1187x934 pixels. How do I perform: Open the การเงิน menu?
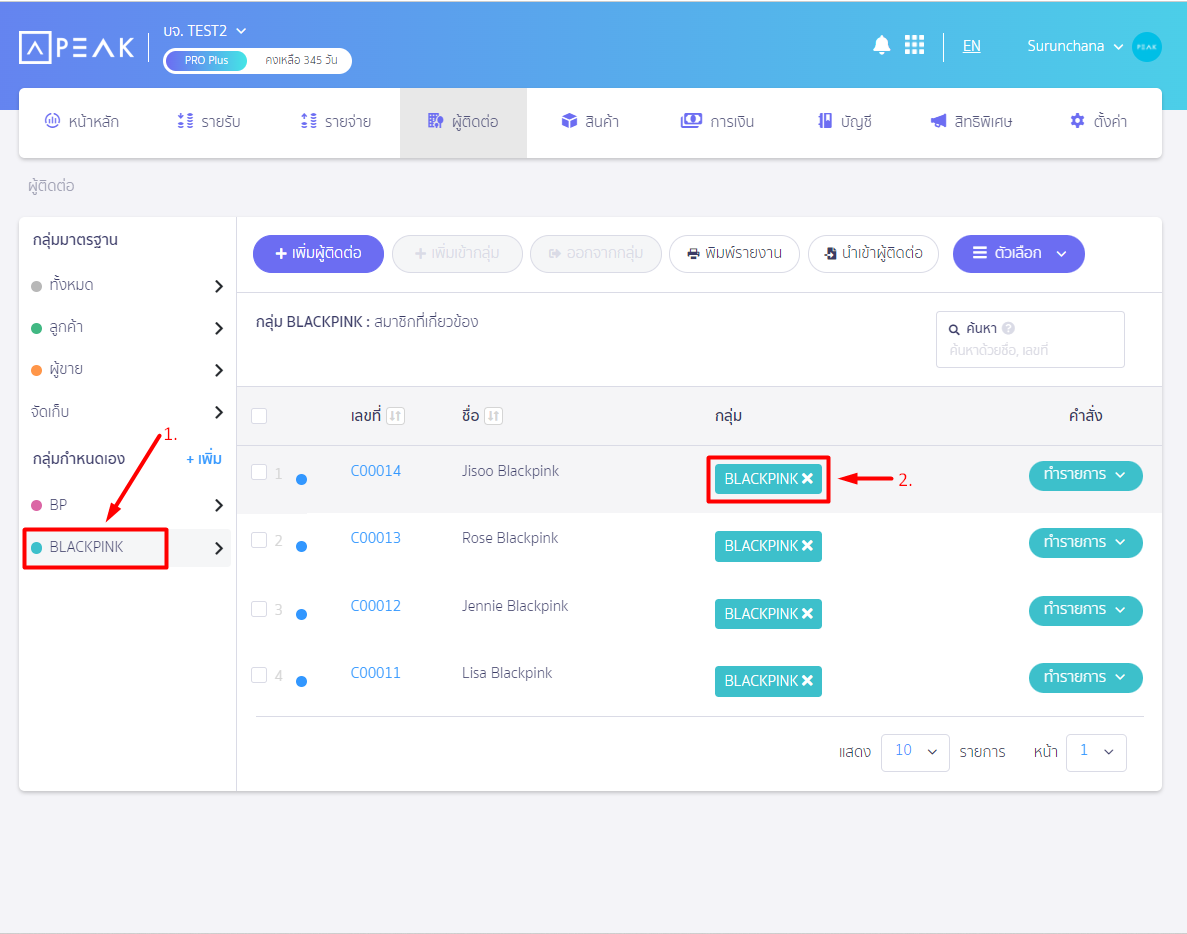pyautogui.click(x=718, y=122)
